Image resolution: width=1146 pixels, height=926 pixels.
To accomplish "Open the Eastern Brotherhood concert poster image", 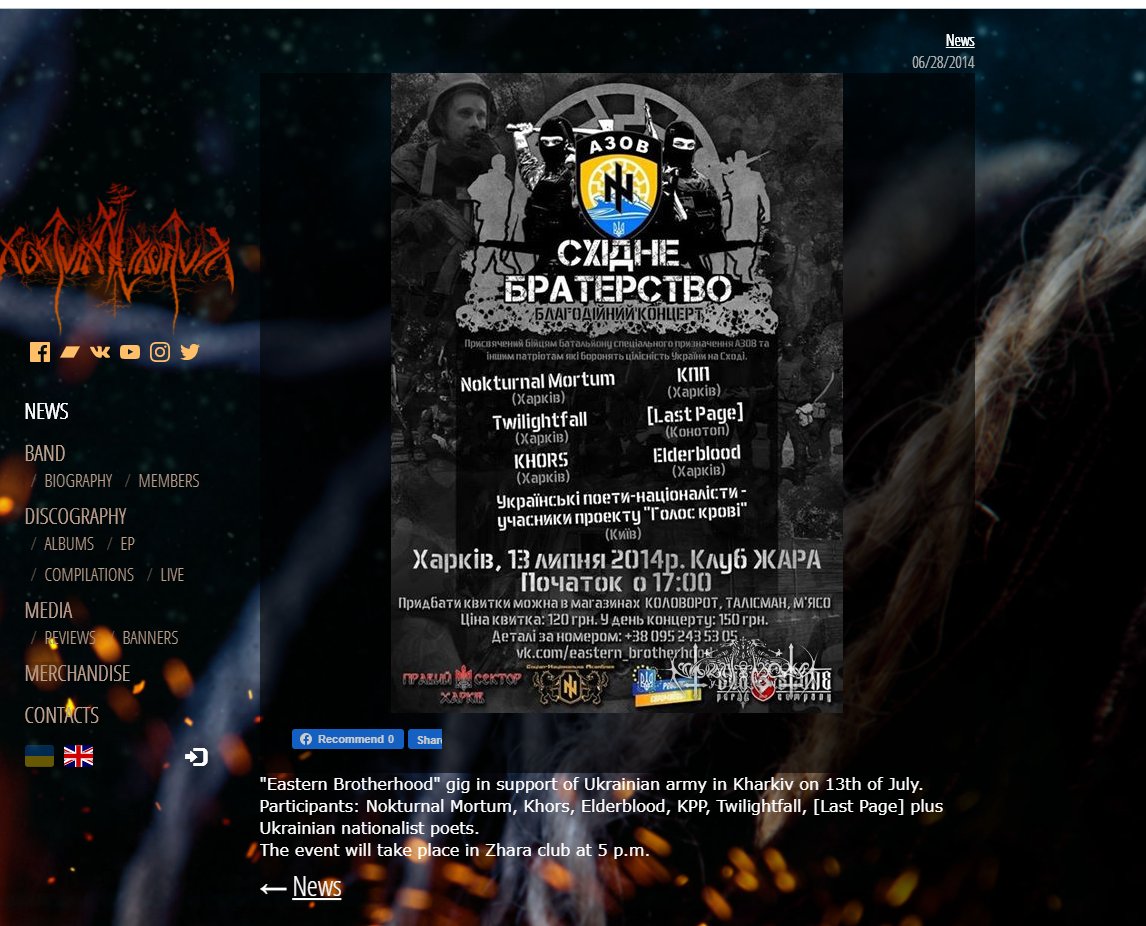I will [616, 392].
